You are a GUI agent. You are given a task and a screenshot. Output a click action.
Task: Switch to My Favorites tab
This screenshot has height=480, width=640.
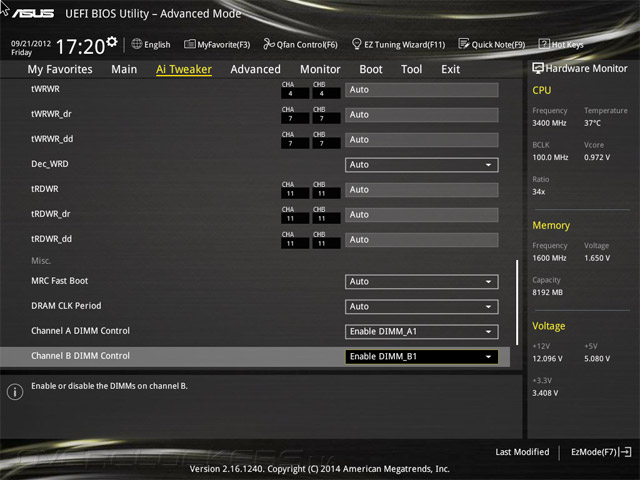60,69
